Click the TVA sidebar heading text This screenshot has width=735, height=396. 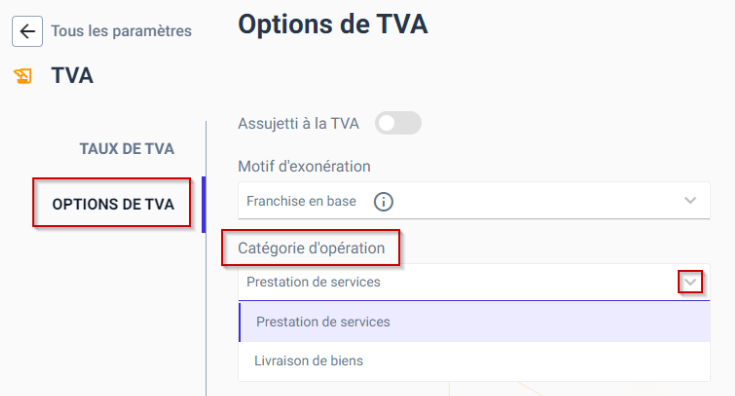72,75
